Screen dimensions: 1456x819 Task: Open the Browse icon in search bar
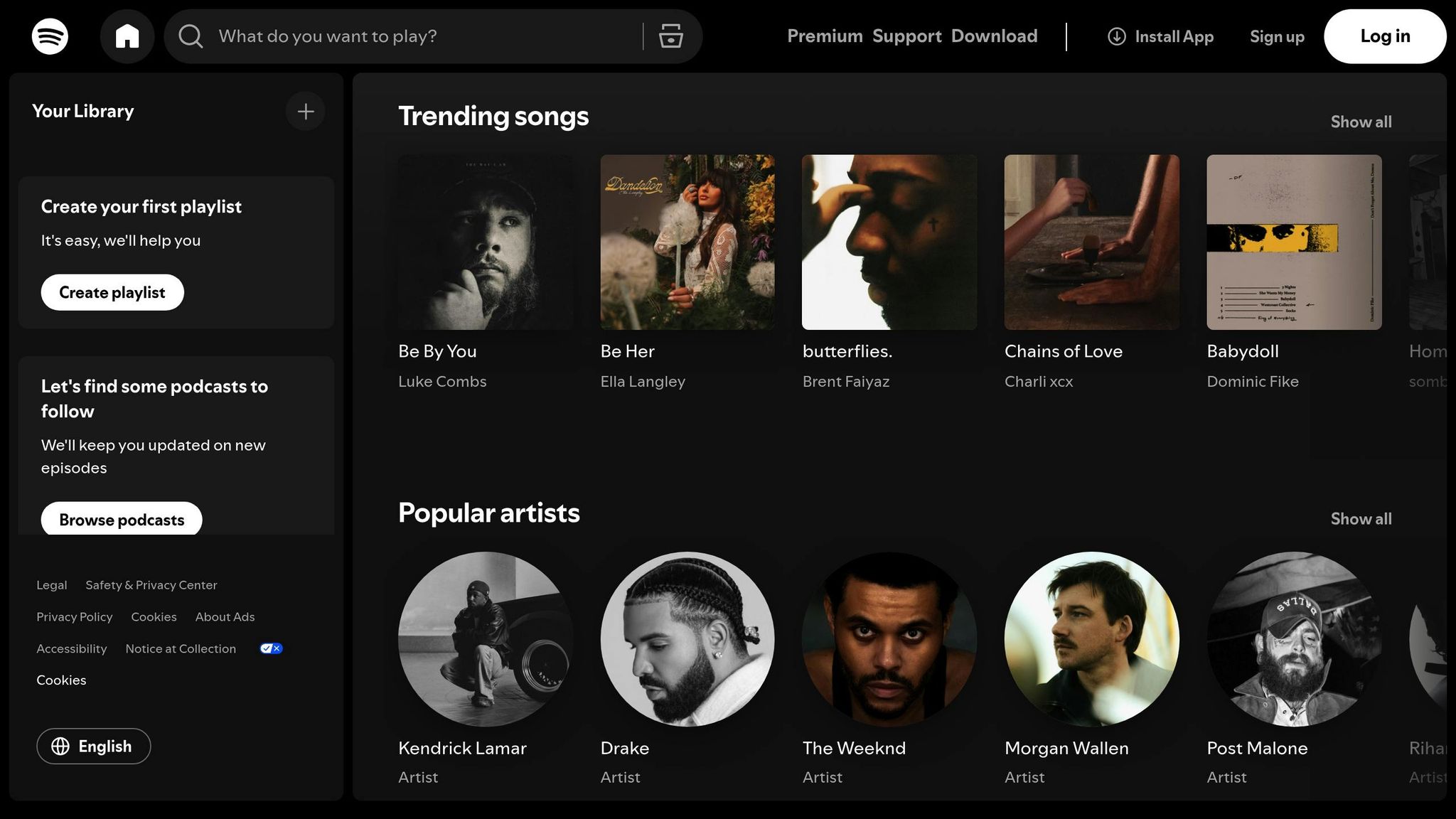[670, 36]
